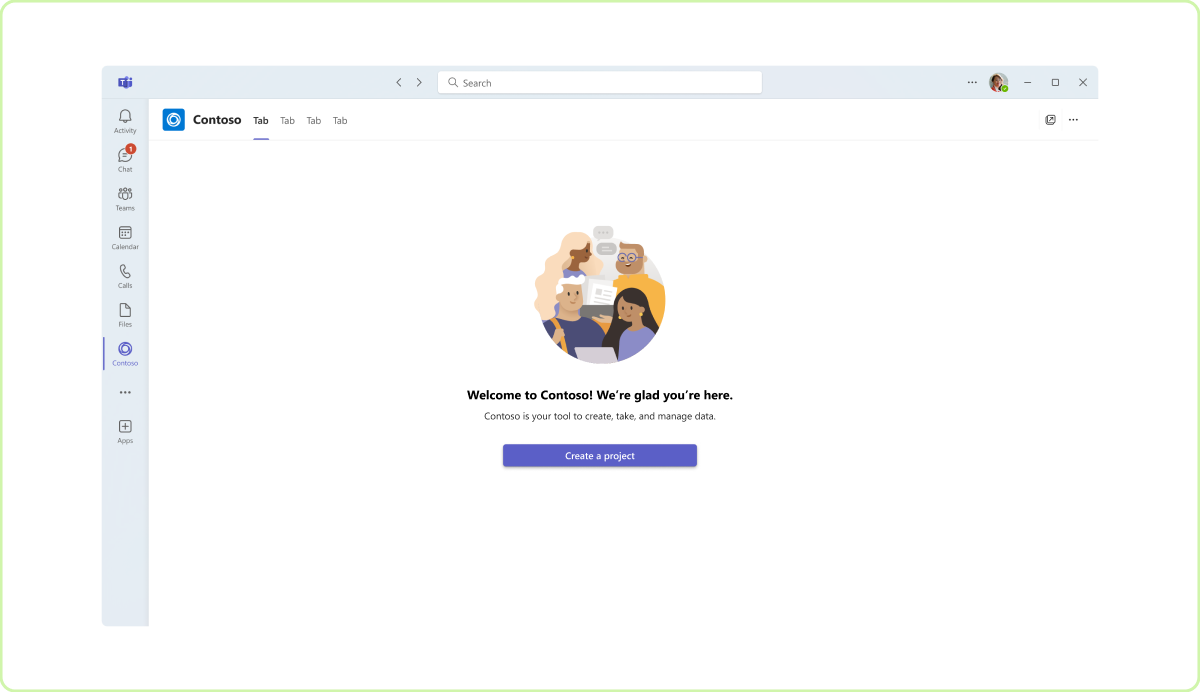Go to Teams in the sidebar
Screen dimensions: 1200x693
(x=125, y=198)
